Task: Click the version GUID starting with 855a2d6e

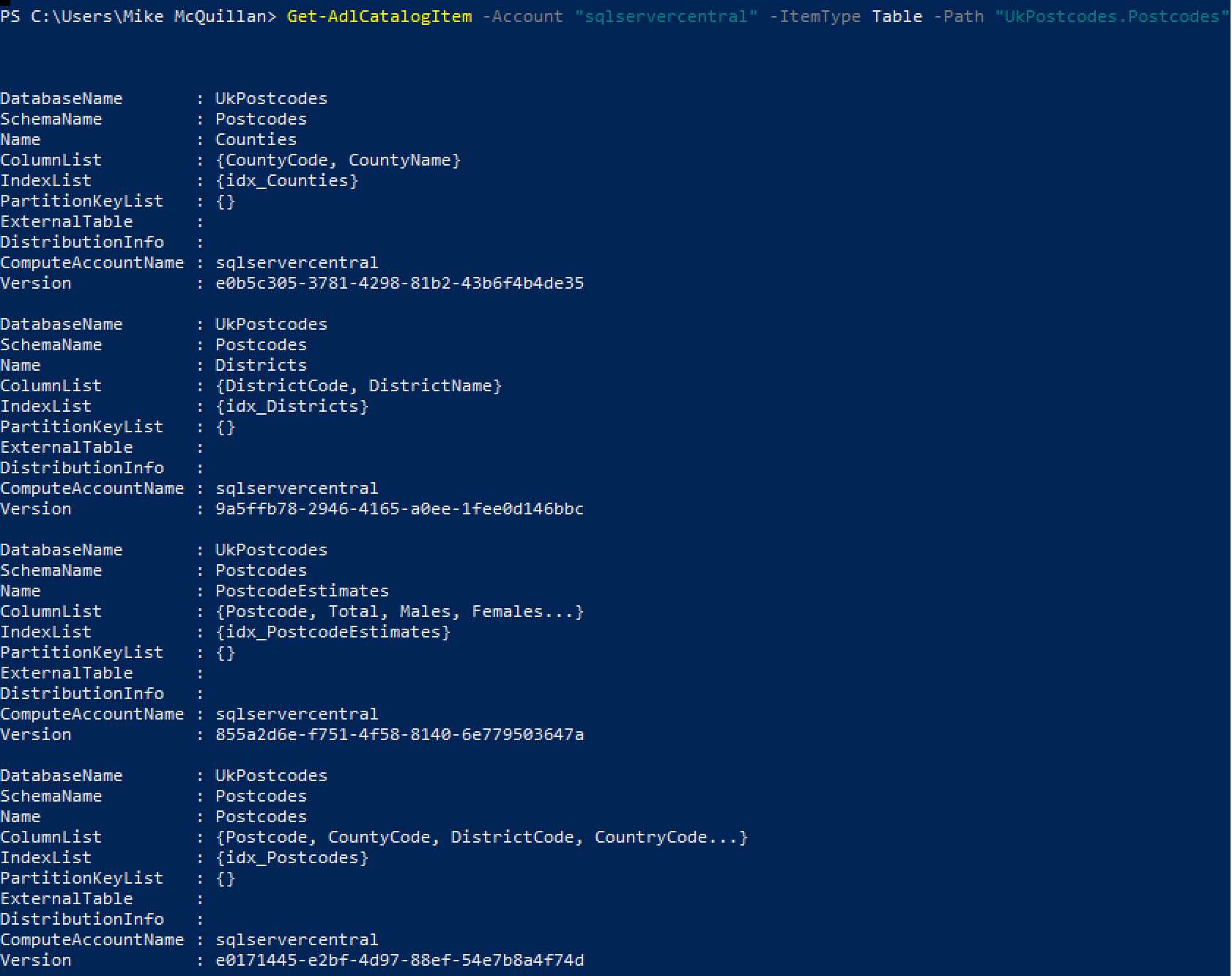Action: click(399, 734)
